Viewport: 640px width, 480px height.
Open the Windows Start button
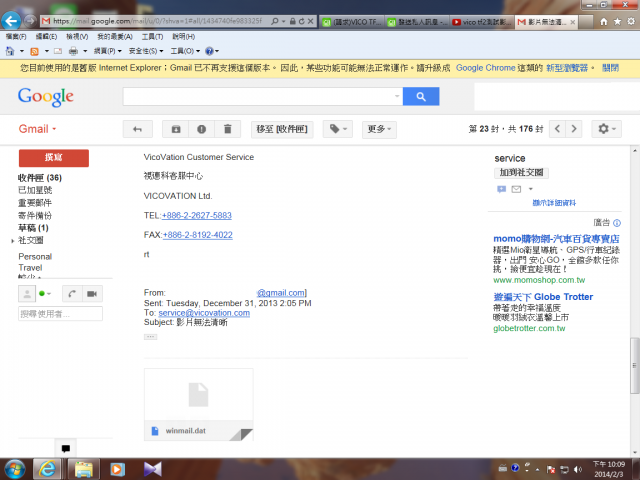15,469
